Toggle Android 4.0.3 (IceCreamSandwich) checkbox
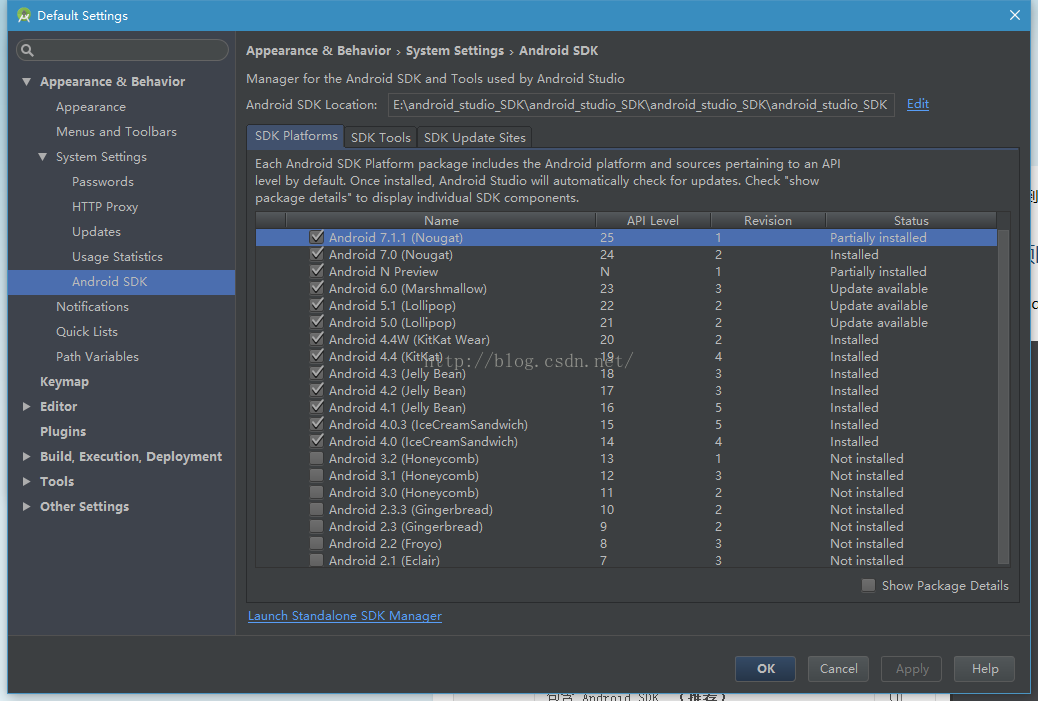1038x701 pixels. (316, 424)
